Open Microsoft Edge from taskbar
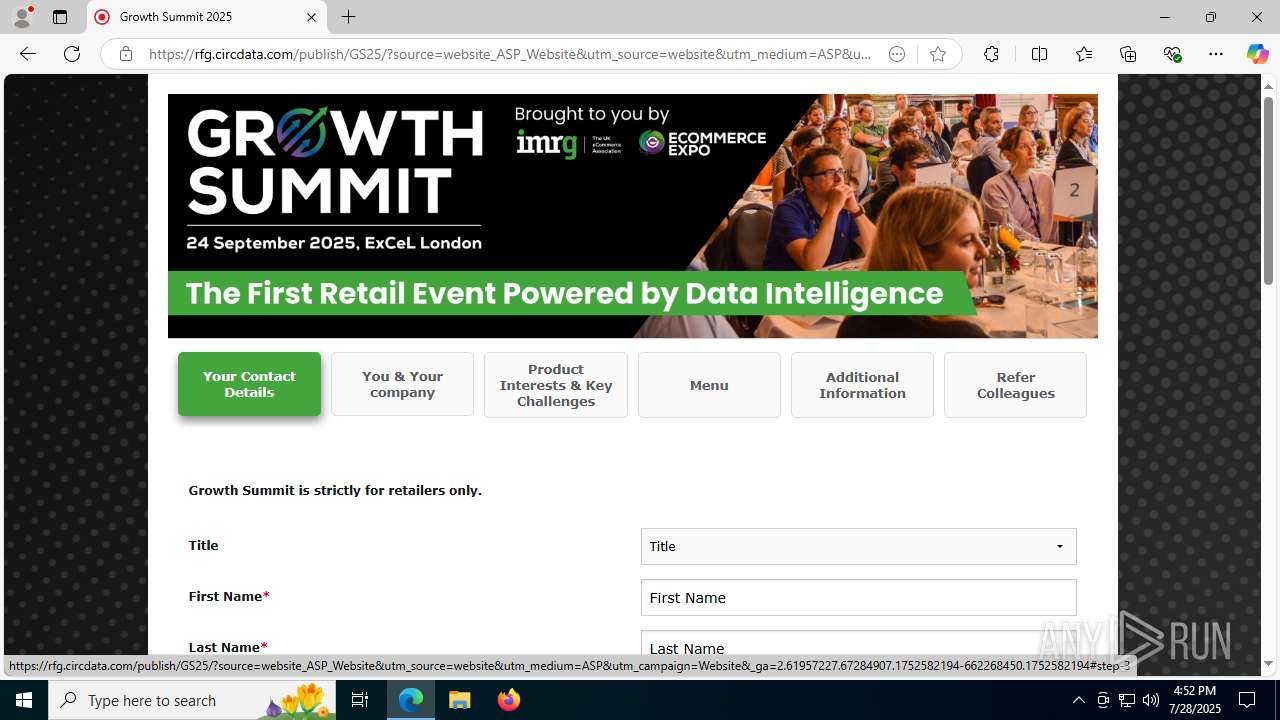This screenshot has height=720, width=1280. click(x=411, y=700)
